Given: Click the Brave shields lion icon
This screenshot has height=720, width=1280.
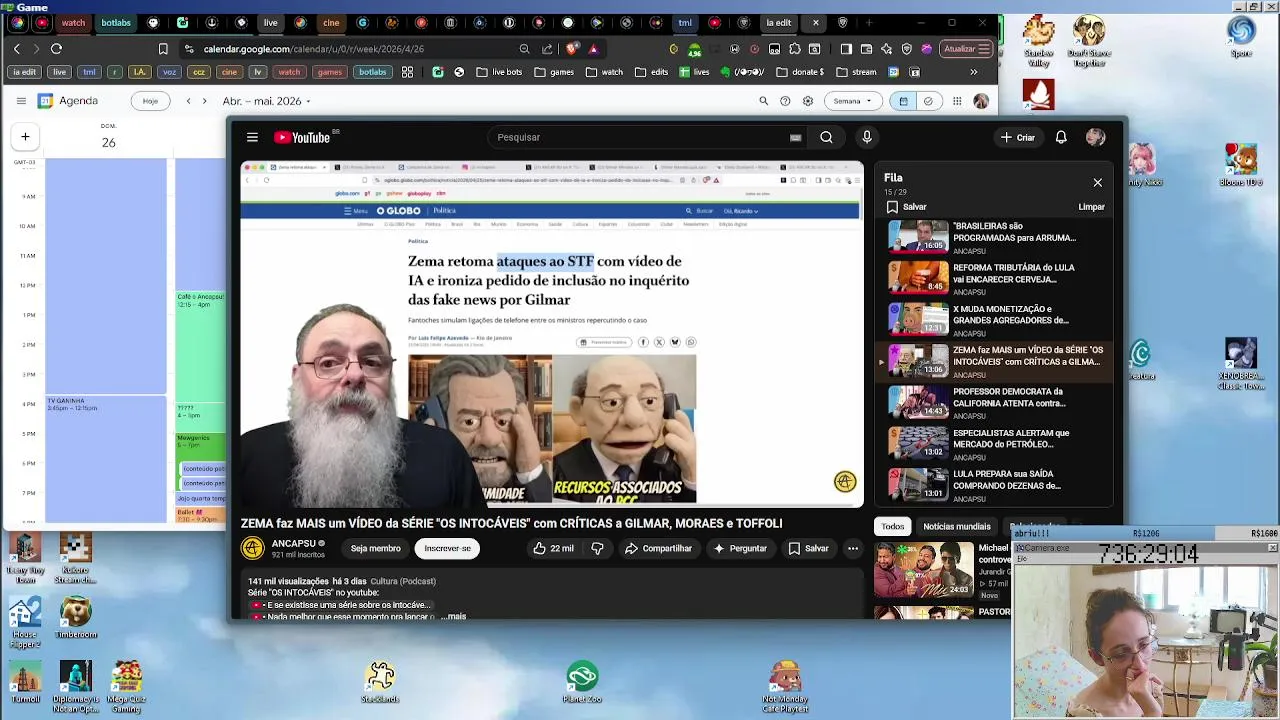Looking at the screenshot, I should click(x=573, y=48).
